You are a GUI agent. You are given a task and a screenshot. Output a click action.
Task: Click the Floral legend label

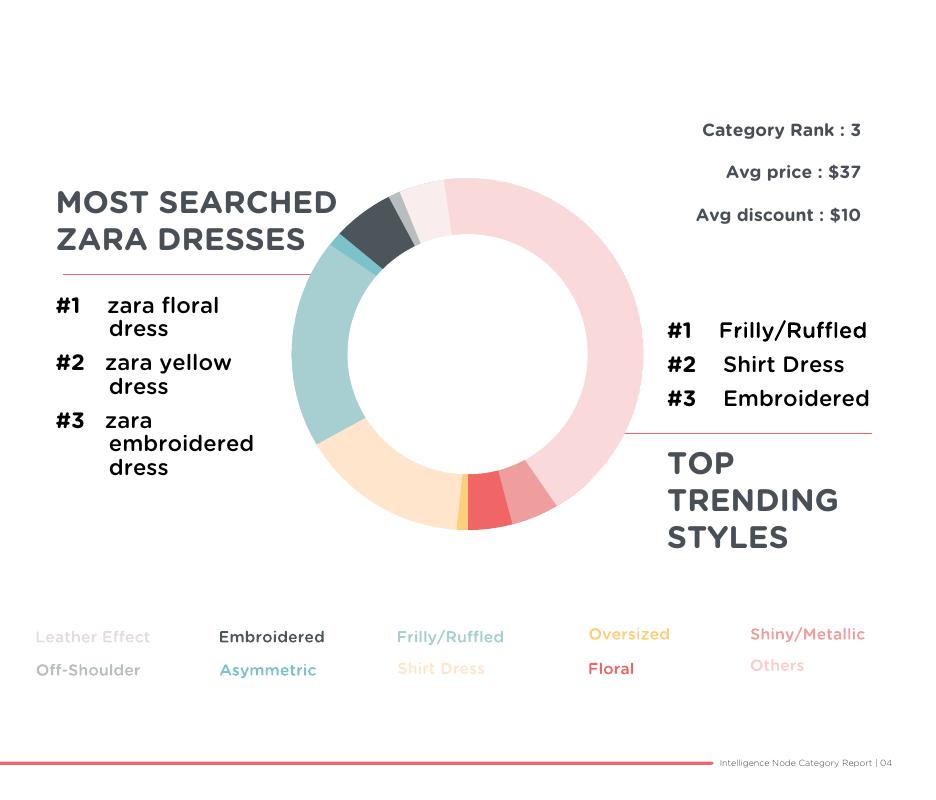611,668
